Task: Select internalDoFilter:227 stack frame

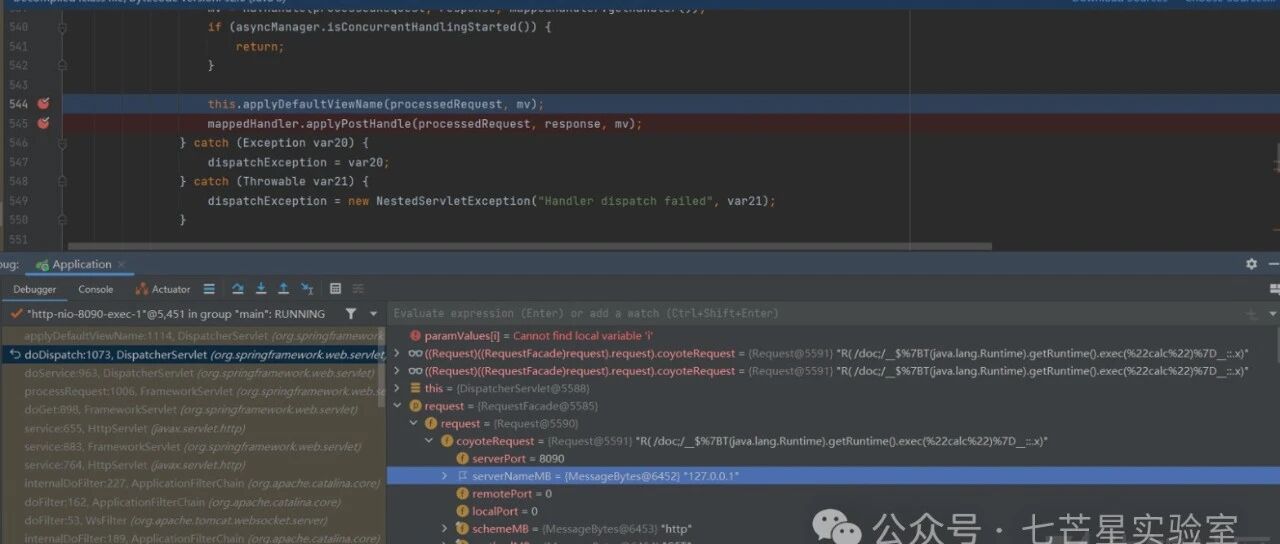Action: pyautogui.click(x=193, y=483)
